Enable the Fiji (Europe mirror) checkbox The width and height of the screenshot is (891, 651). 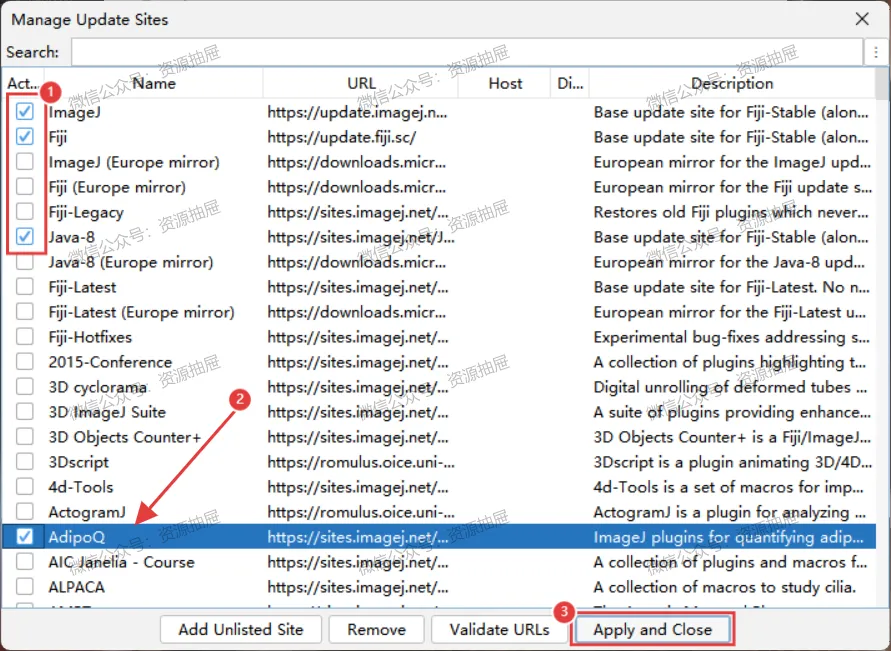coord(24,187)
